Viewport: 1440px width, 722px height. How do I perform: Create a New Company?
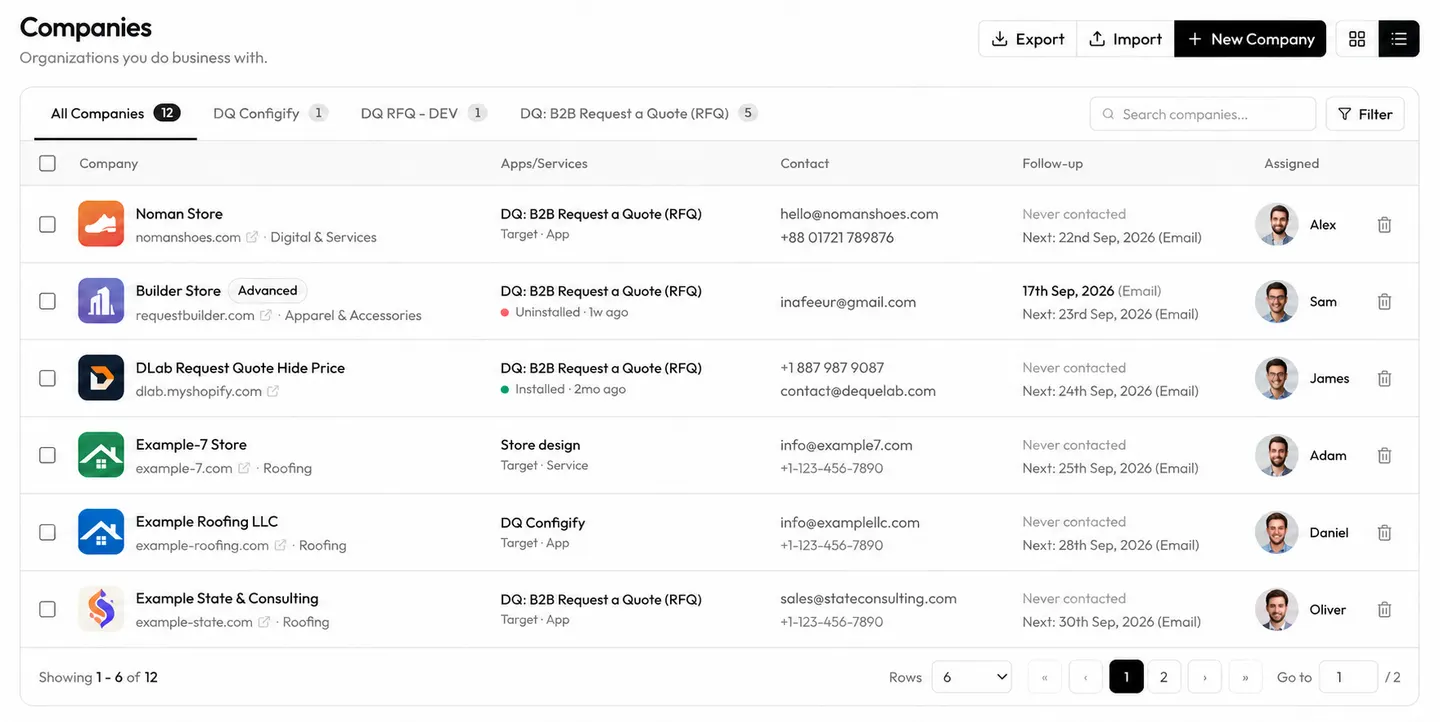1250,39
